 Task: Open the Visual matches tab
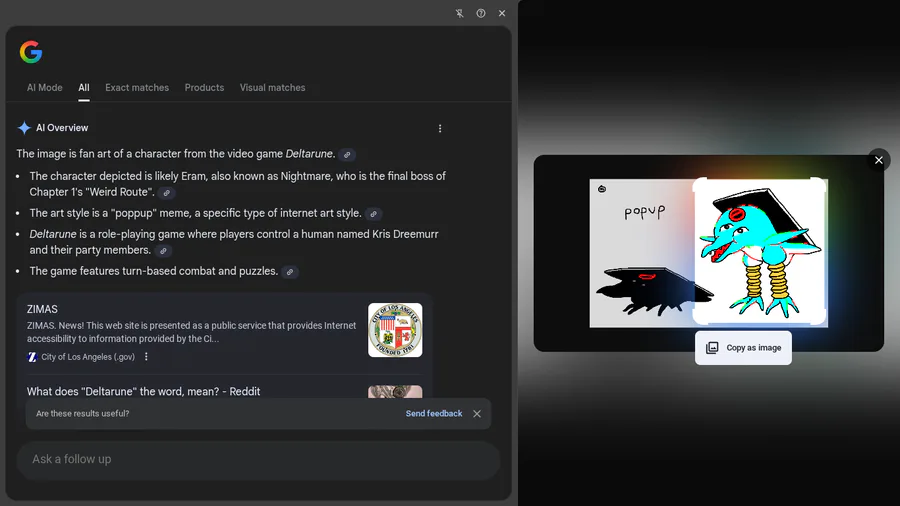(x=273, y=88)
